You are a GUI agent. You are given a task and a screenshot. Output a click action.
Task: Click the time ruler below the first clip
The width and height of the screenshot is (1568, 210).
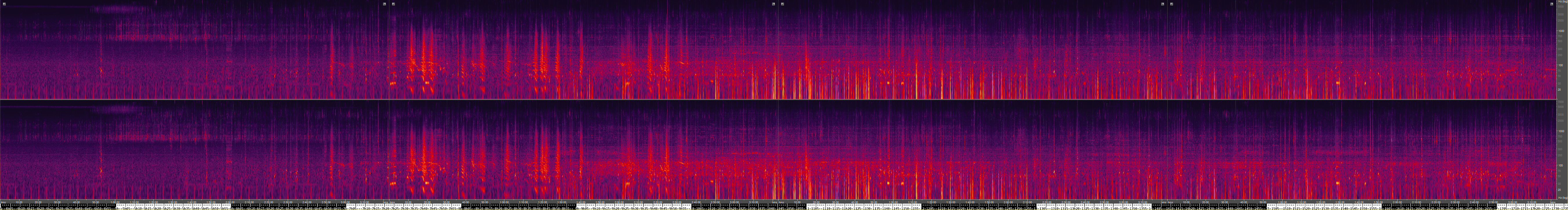click(x=195, y=202)
